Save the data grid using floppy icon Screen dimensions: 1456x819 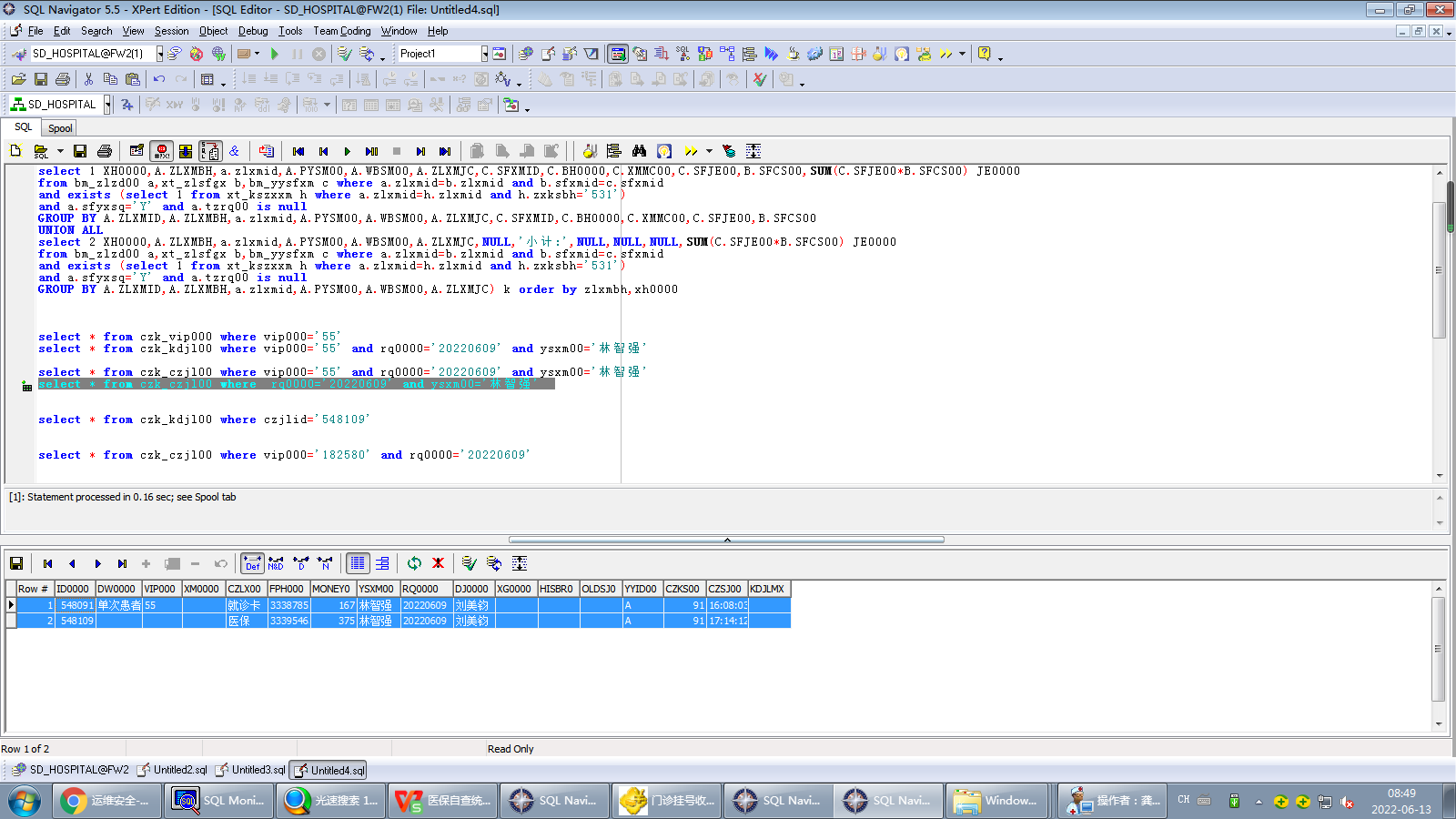[16, 563]
